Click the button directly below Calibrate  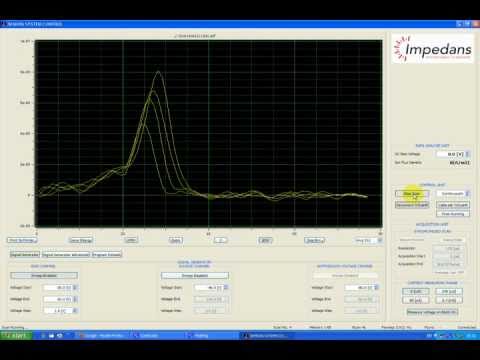[x=453, y=214]
